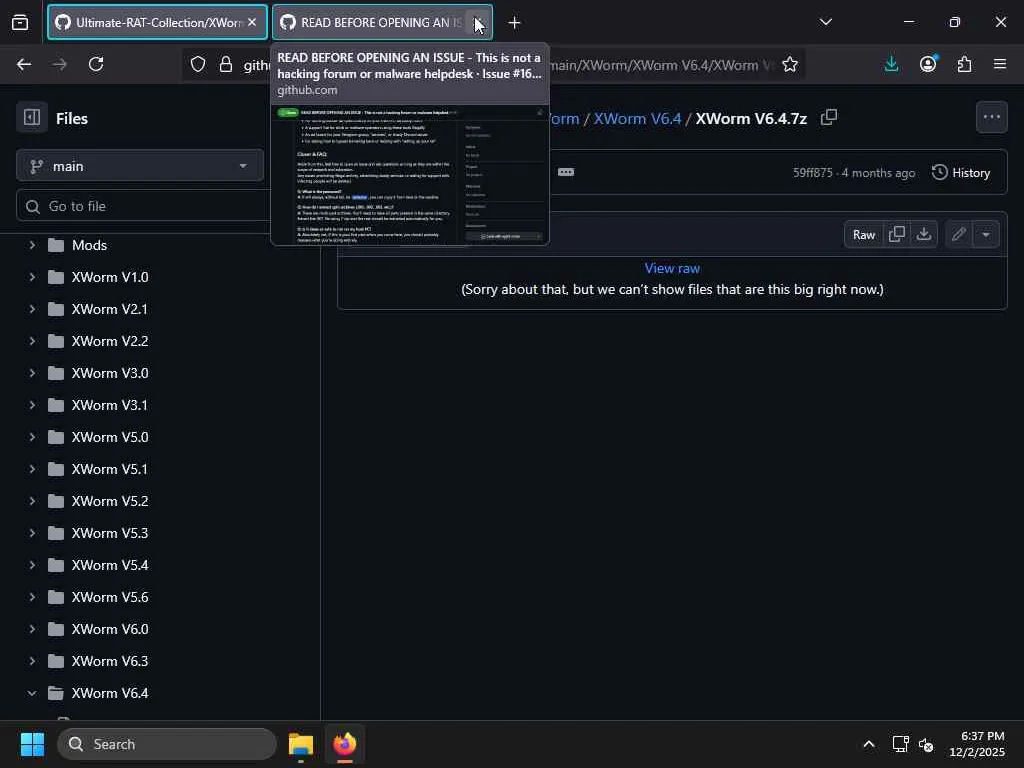Open the main branch selector dropdown
The width and height of the screenshot is (1024, 768).
click(140, 166)
